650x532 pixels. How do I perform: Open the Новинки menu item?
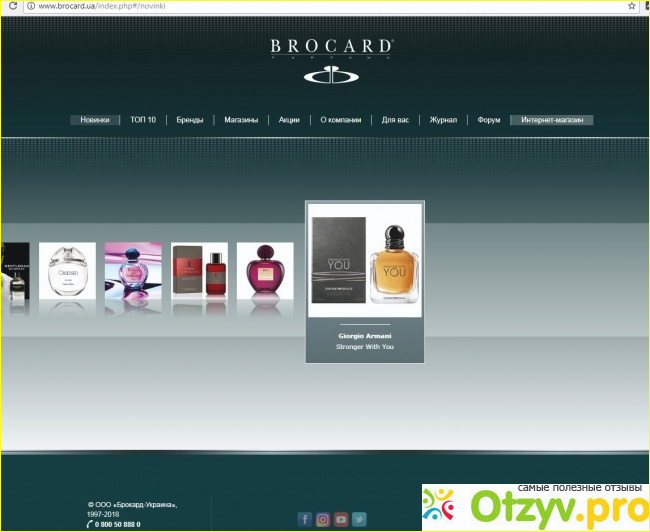pos(95,120)
